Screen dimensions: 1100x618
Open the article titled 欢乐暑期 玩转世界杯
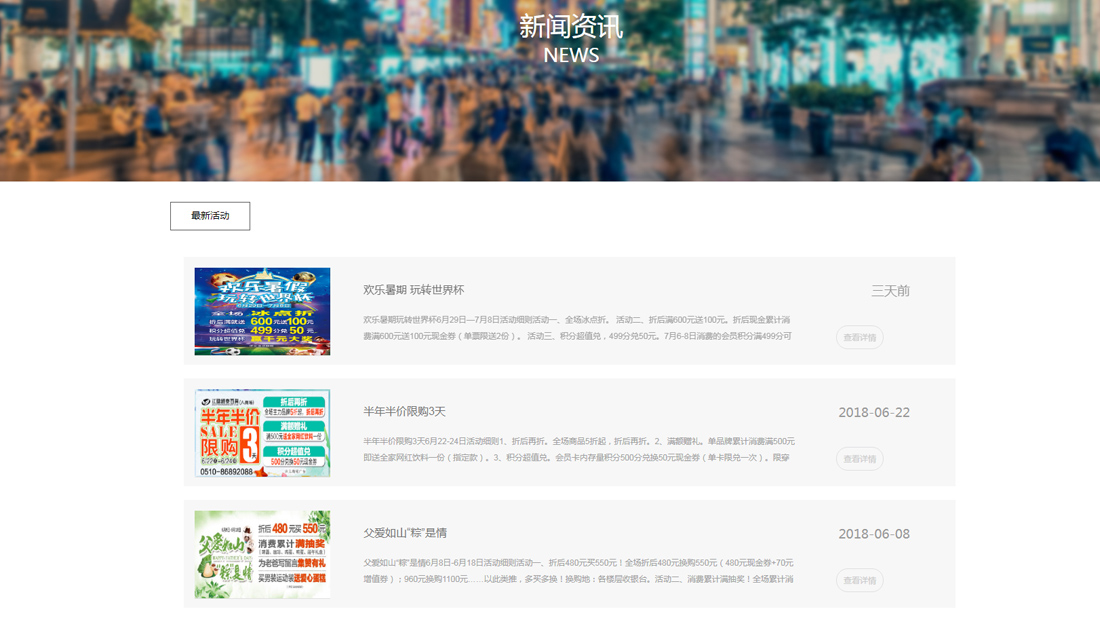[x=413, y=290]
